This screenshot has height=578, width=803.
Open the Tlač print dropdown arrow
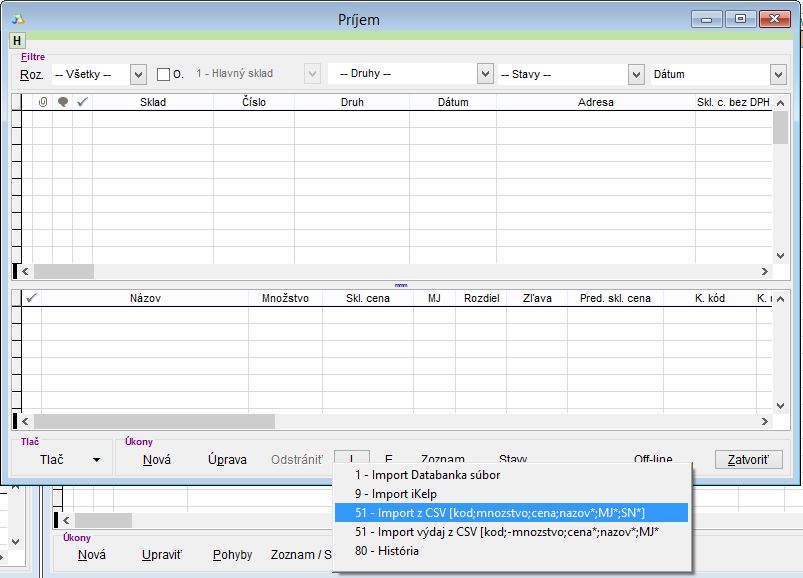97,460
